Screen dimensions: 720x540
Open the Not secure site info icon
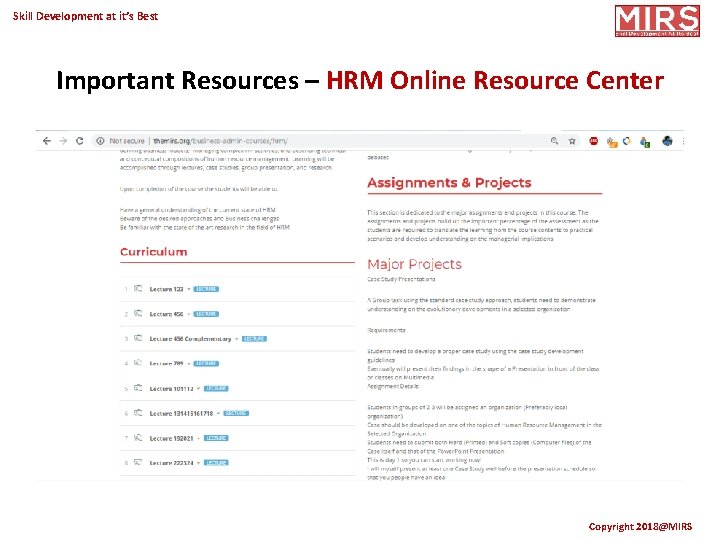point(100,141)
